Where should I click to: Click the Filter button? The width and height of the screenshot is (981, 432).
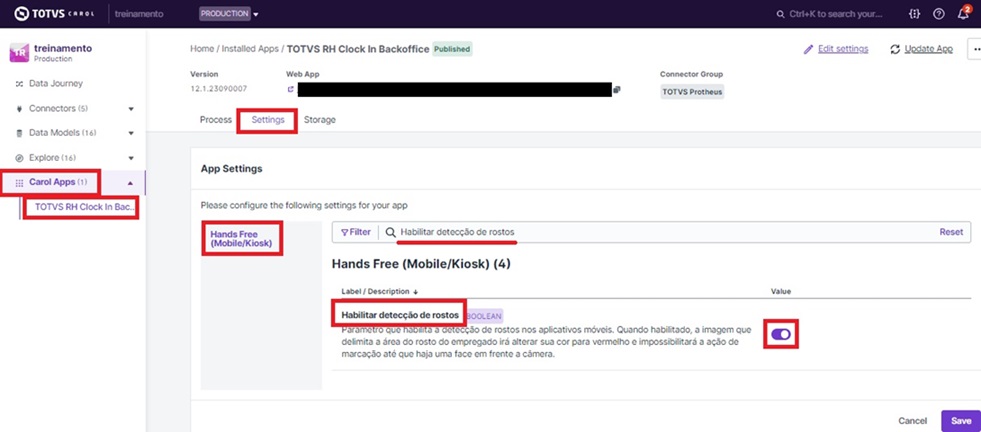[355, 232]
